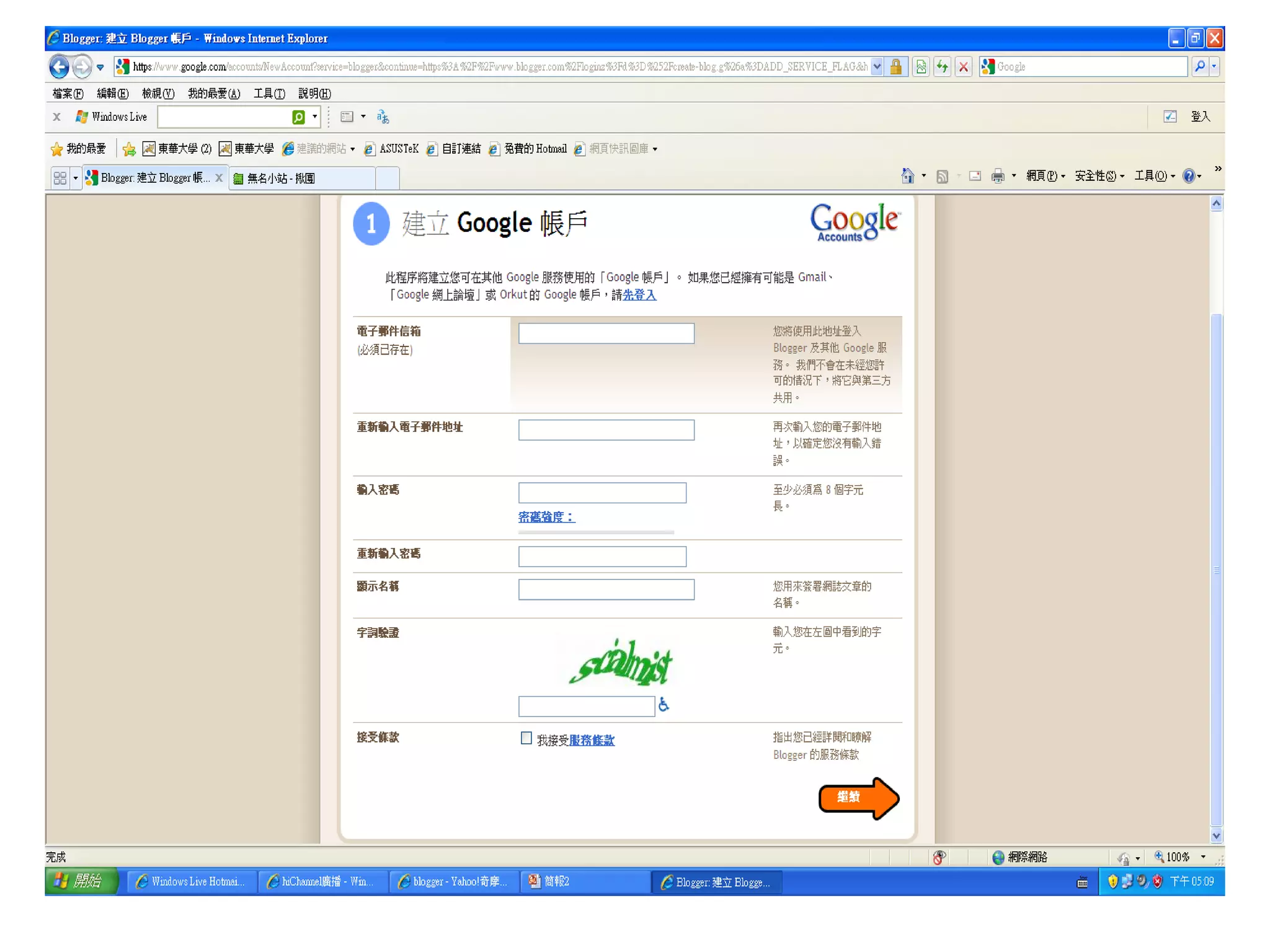Expand the address bar URL dropdown
Image resolution: width=1270 pixels, height=952 pixels.
(877, 67)
